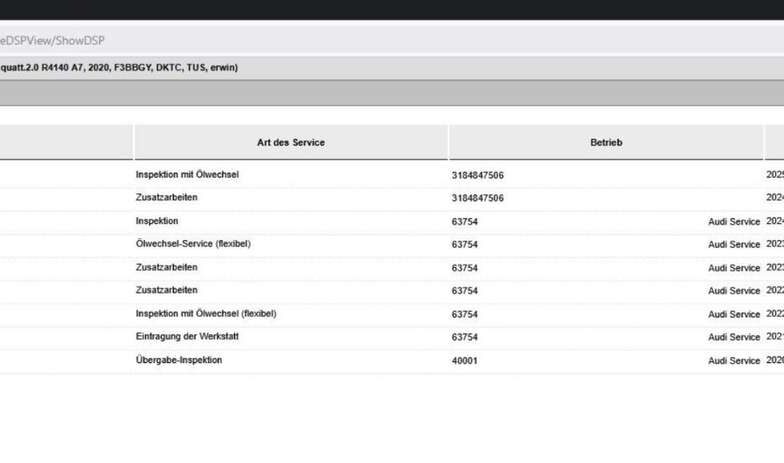Click the vehicle info title bar text
The height and width of the screenshot is (463, 784).
click(x=119, y=68)
